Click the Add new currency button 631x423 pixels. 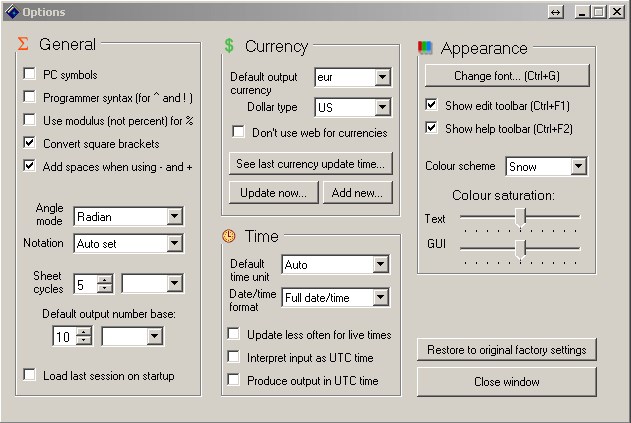point(357,192)
